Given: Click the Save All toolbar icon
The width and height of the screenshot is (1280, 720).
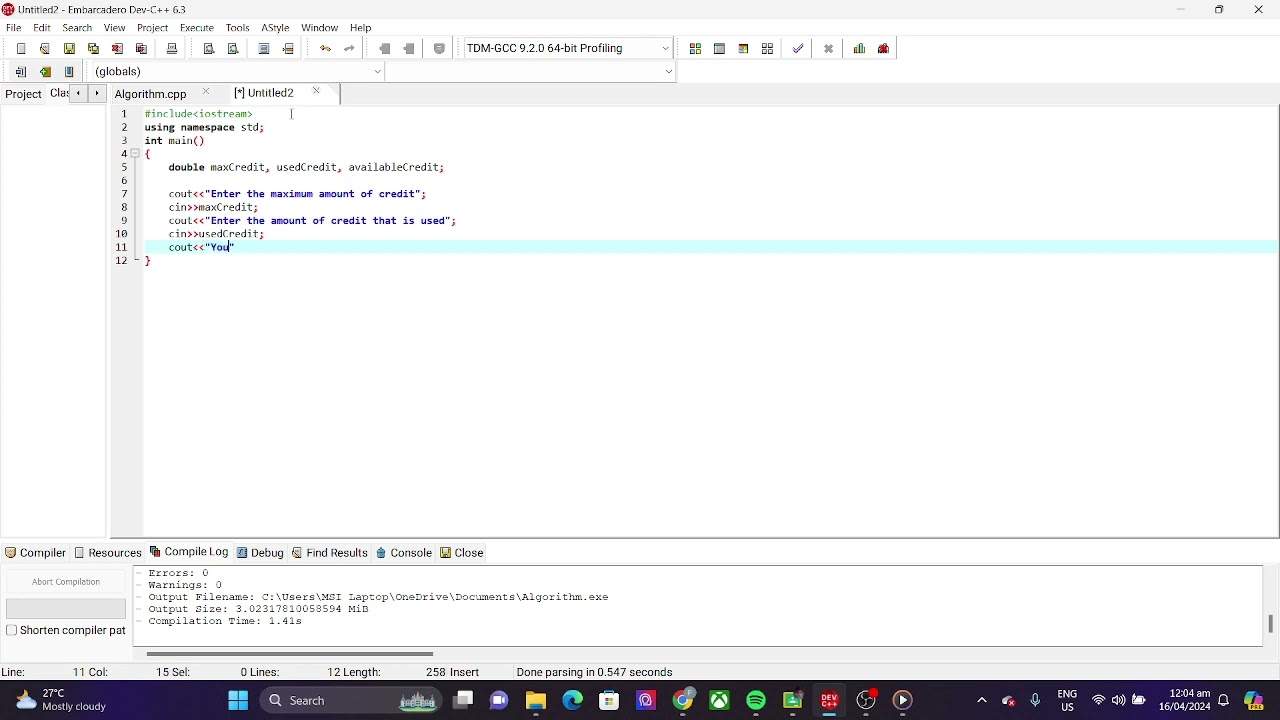Looking at the screenshot, I should [x=93, y=48].
